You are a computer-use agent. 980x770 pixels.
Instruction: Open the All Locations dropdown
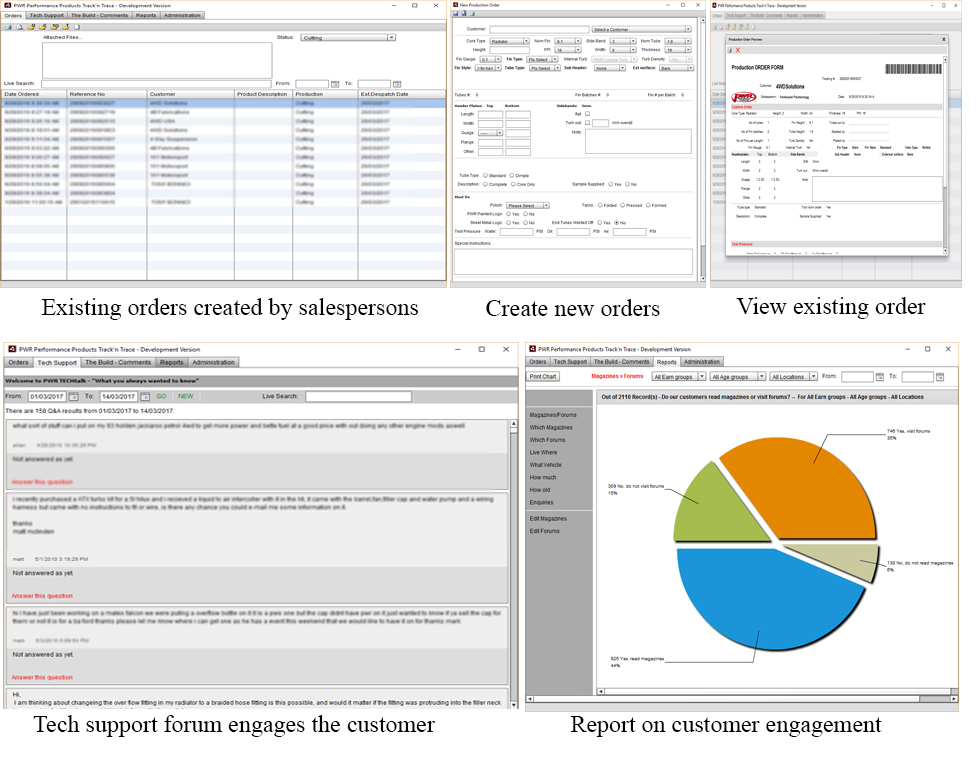click(794, 377)
